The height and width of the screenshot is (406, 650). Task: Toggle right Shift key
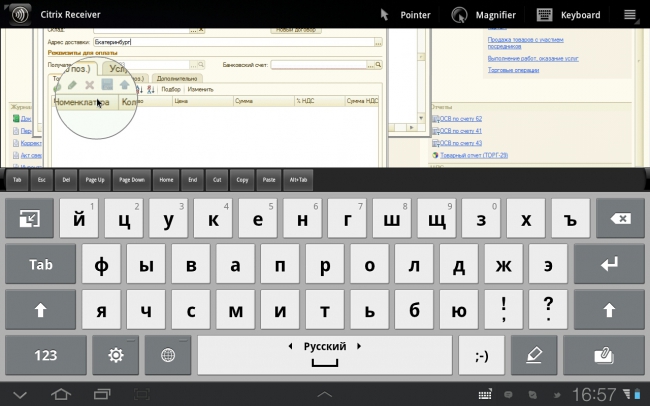click(x=609, y=309)
